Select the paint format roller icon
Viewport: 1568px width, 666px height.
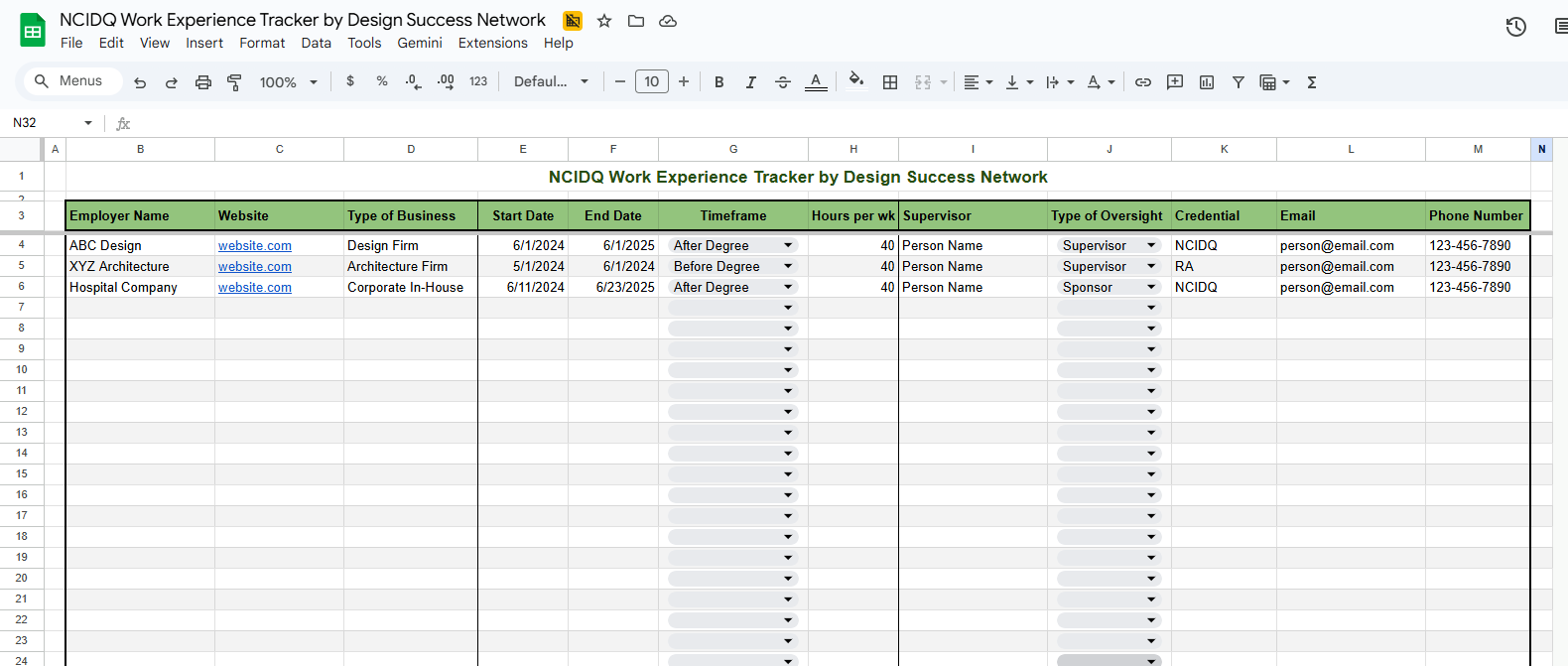[235, 82]
